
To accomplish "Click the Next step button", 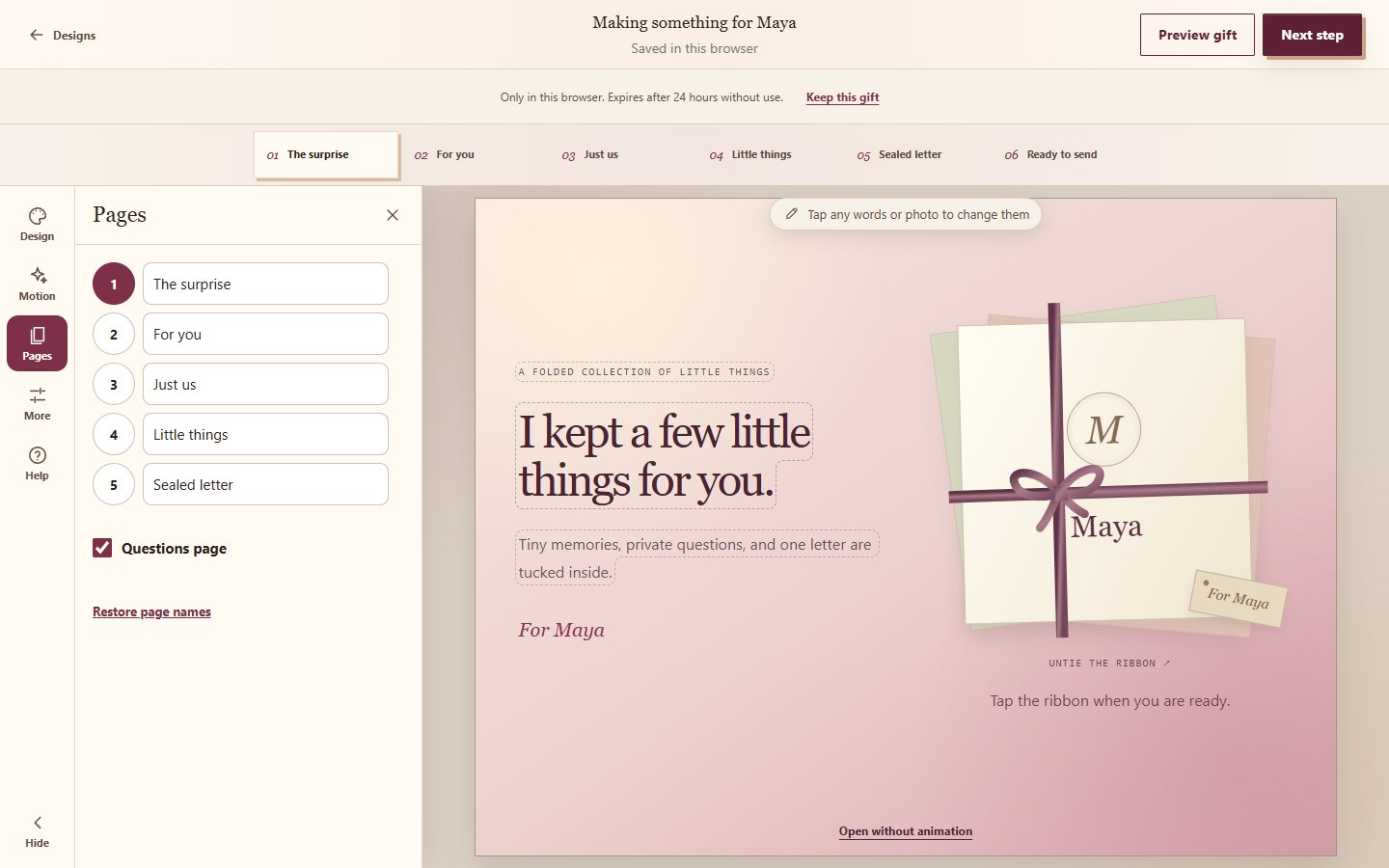I will pyautogui.click(x=1312, y=35).
